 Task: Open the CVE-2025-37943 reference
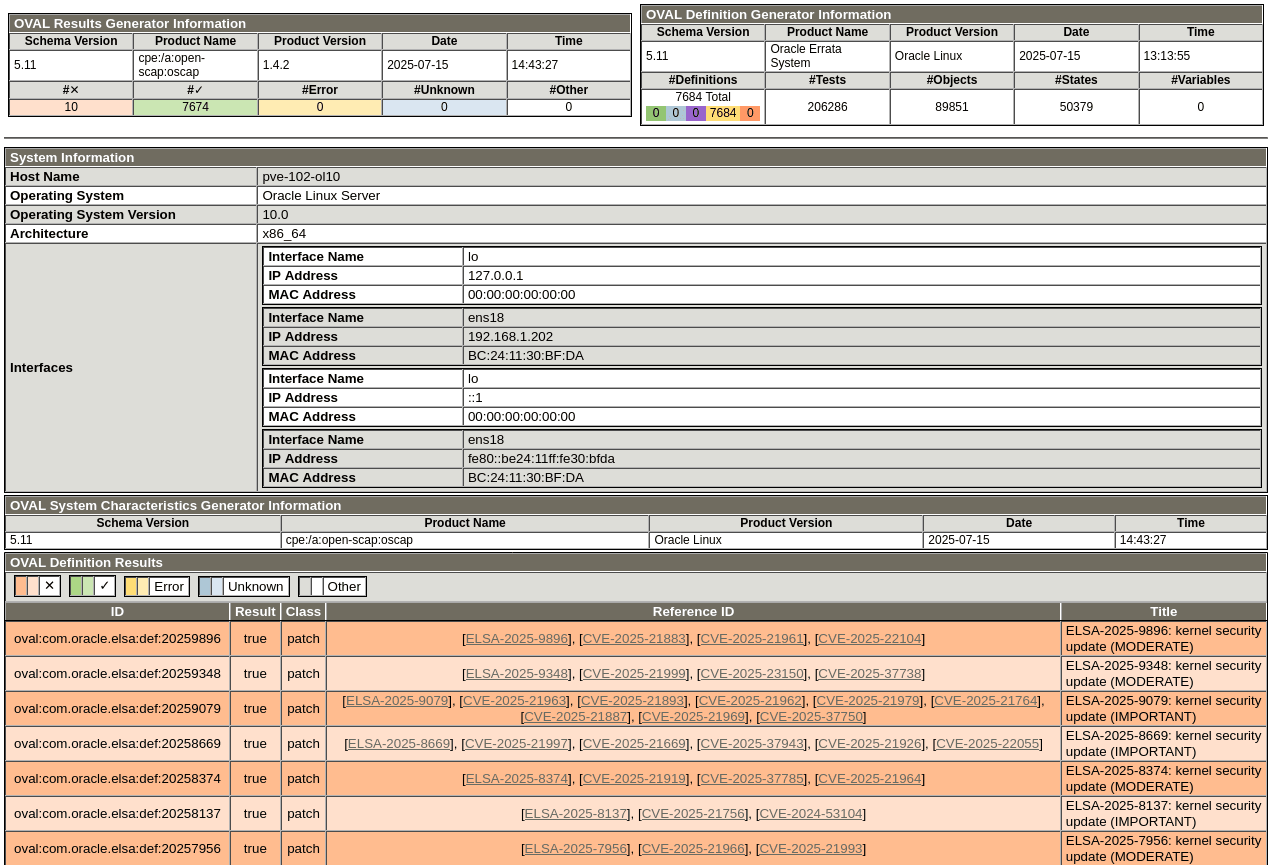pyautogui.click(x=752, y=744)
